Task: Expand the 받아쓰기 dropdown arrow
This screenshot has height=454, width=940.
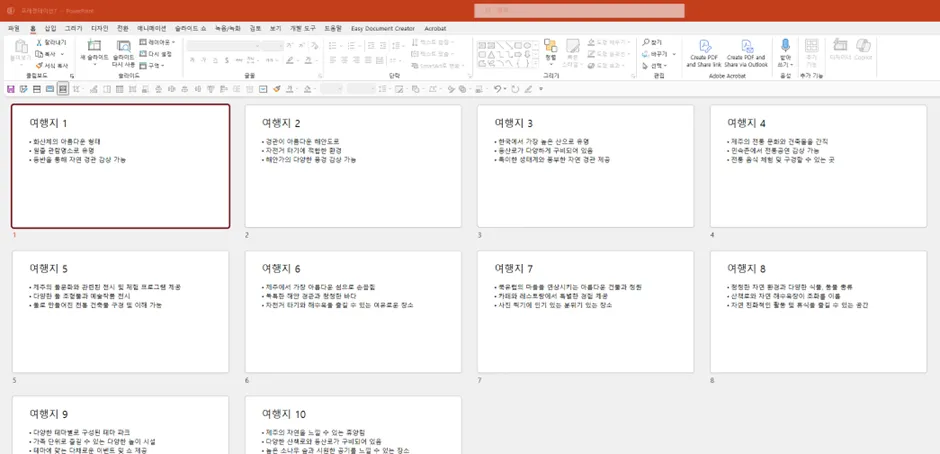Action: [x=791, y=65]
